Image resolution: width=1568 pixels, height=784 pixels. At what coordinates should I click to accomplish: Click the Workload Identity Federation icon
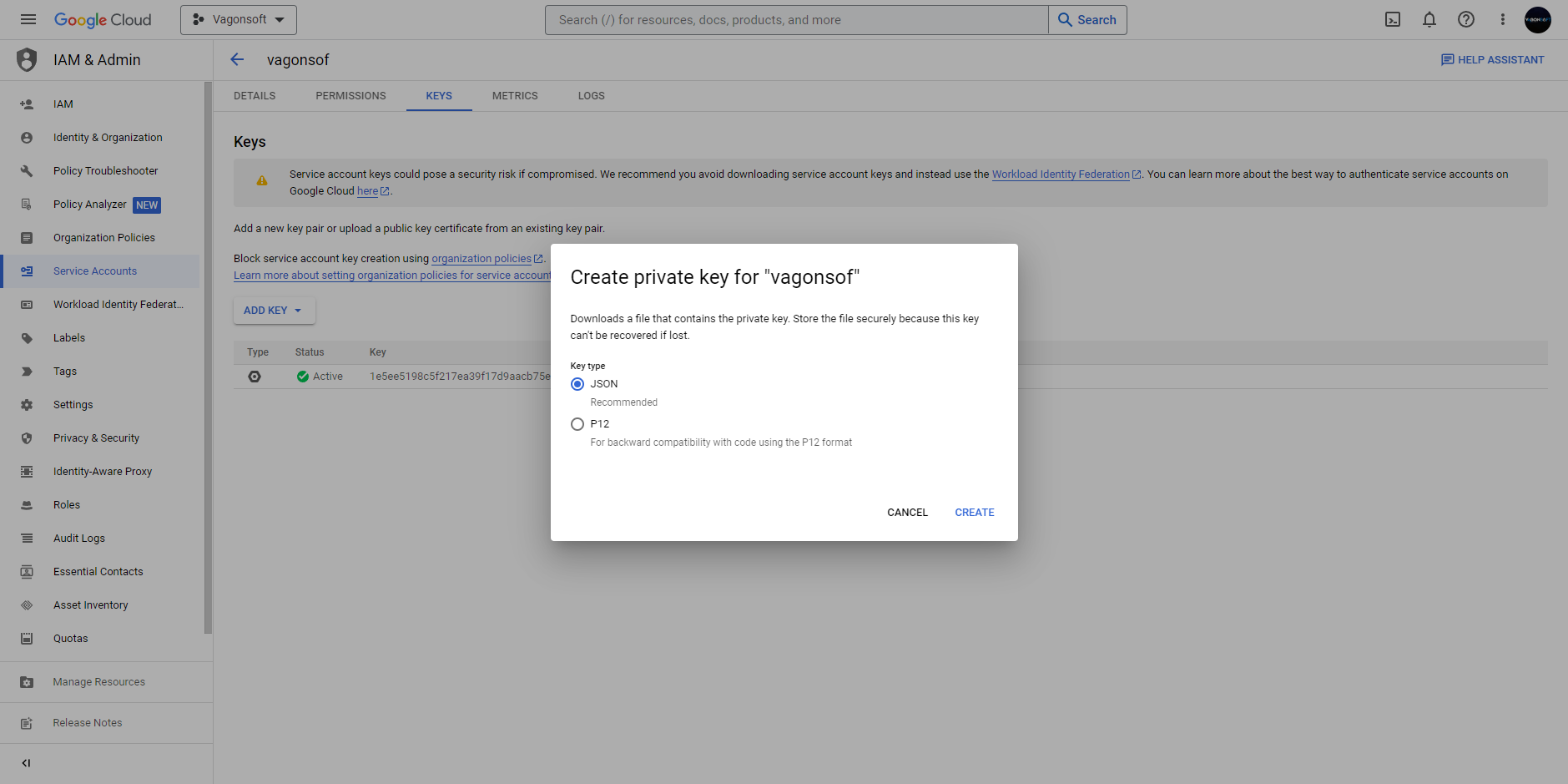tap(27, 305)
